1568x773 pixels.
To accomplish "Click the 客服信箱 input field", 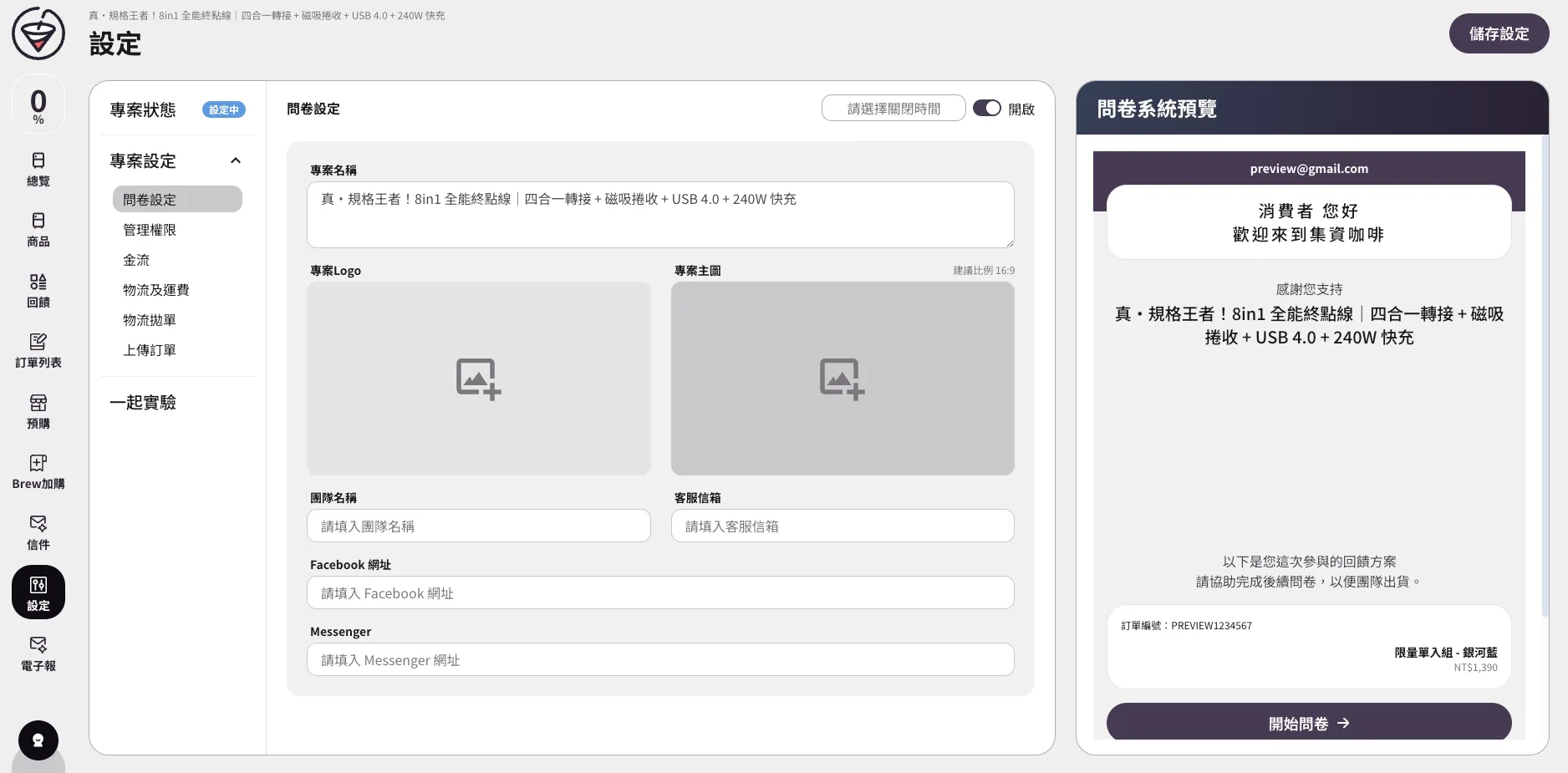I will click(843, 526).
